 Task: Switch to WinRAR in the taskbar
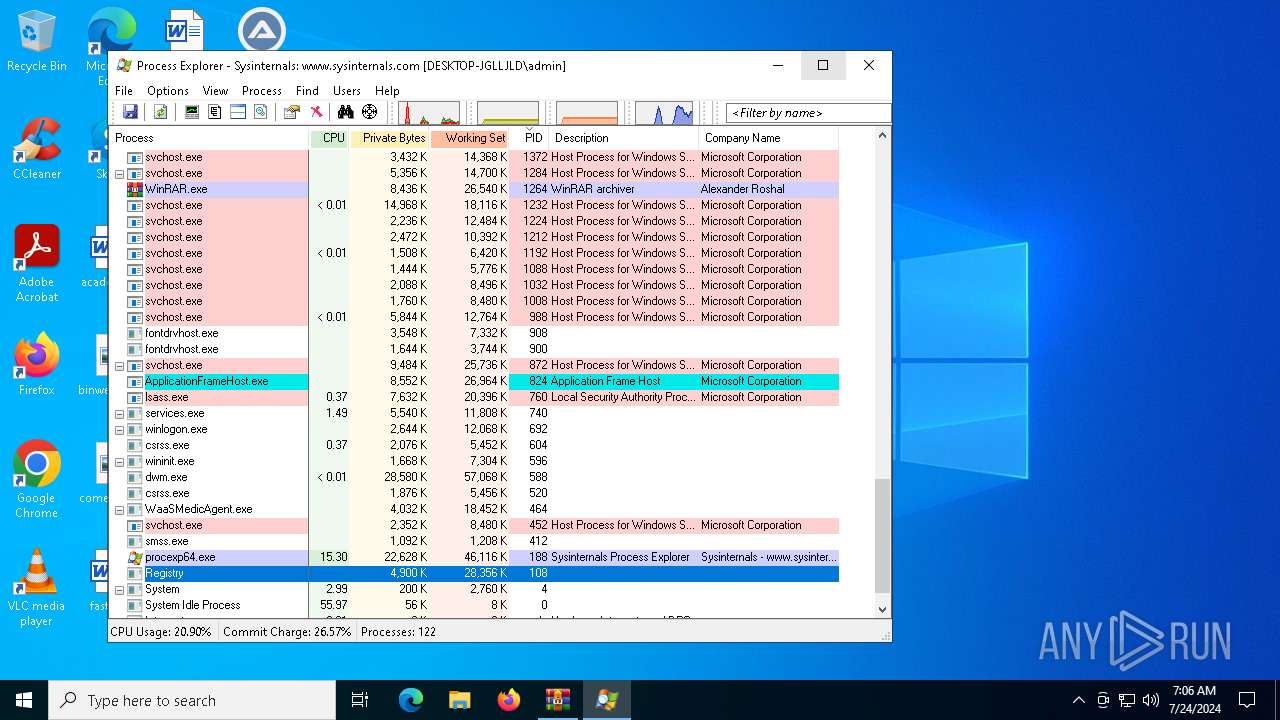(x=557, y=700)
